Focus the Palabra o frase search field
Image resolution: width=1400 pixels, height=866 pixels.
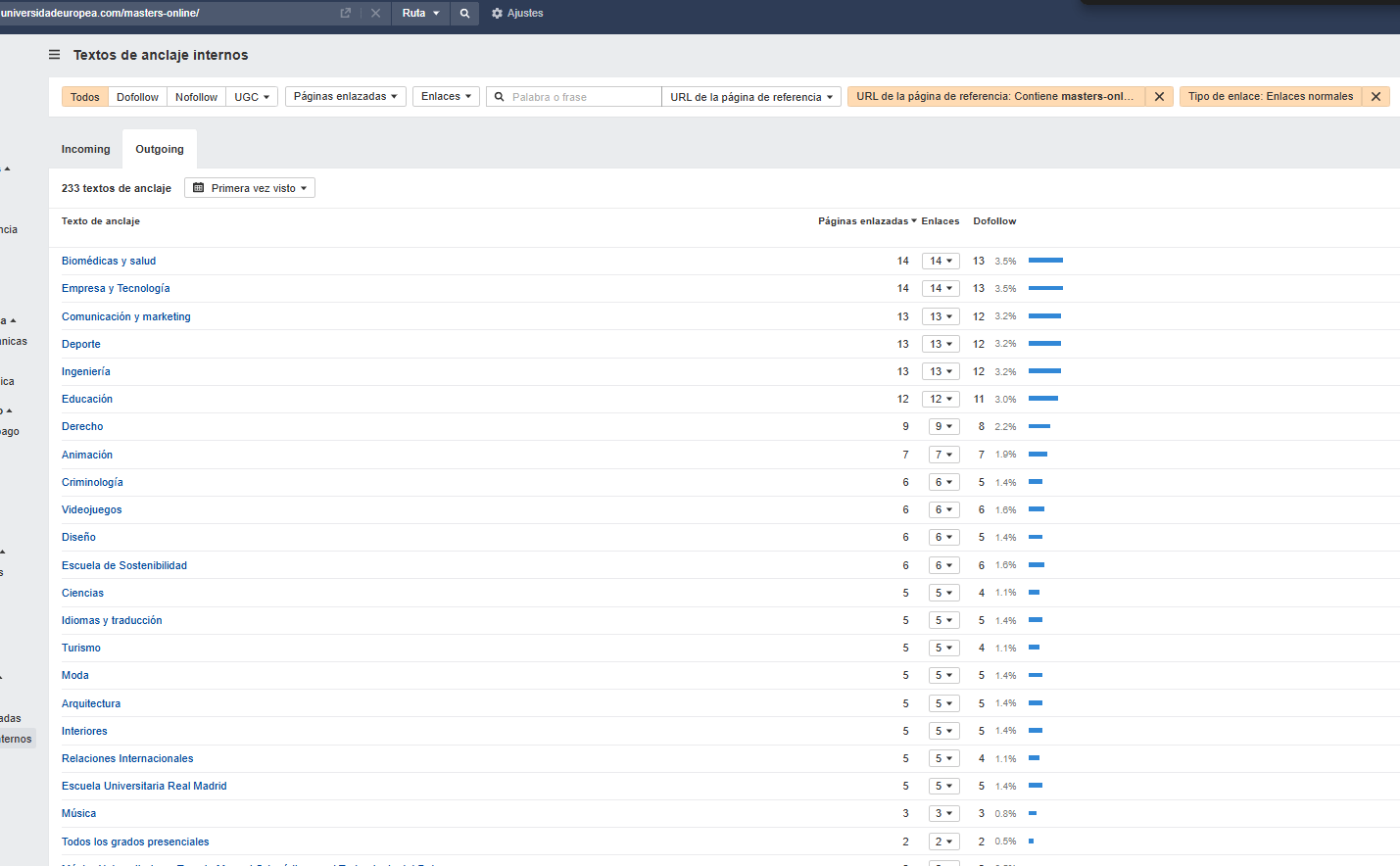(x=583, y=97)
